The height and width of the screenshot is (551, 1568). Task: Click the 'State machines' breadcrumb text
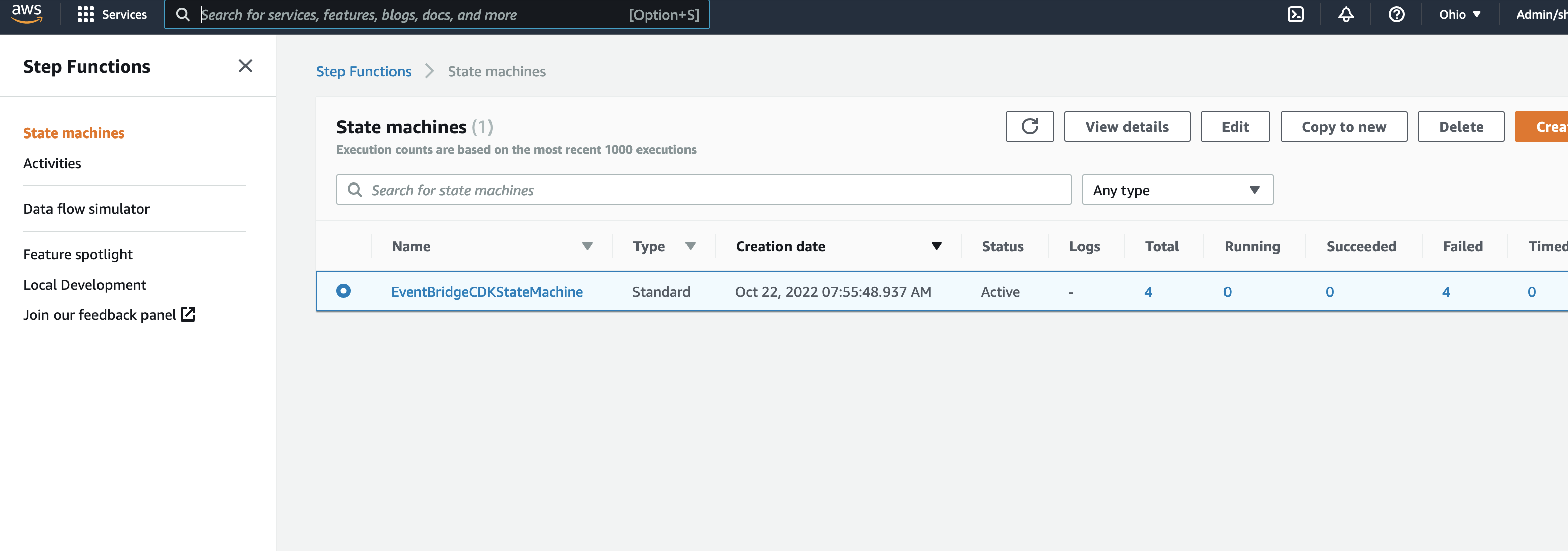click(497, 72)
